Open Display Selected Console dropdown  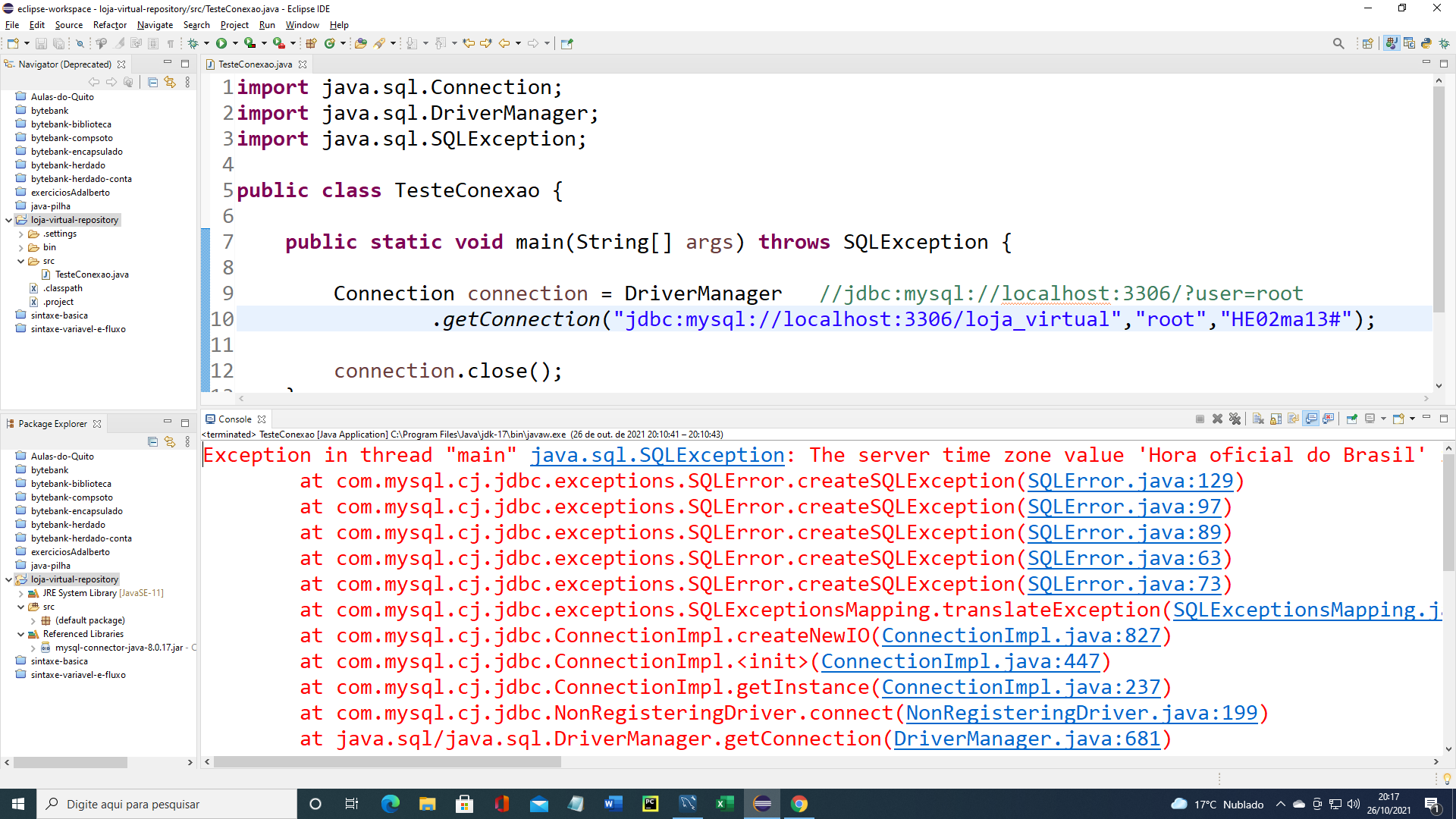pyautogui.click(x=1383, y=419)
